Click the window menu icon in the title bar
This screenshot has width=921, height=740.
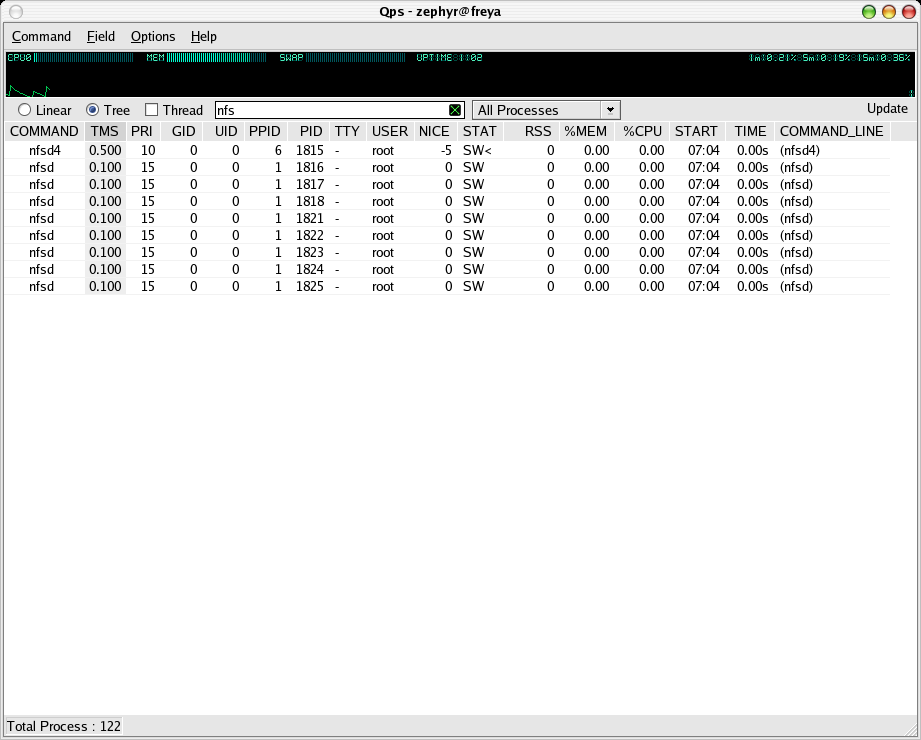[x=16, y=12]
